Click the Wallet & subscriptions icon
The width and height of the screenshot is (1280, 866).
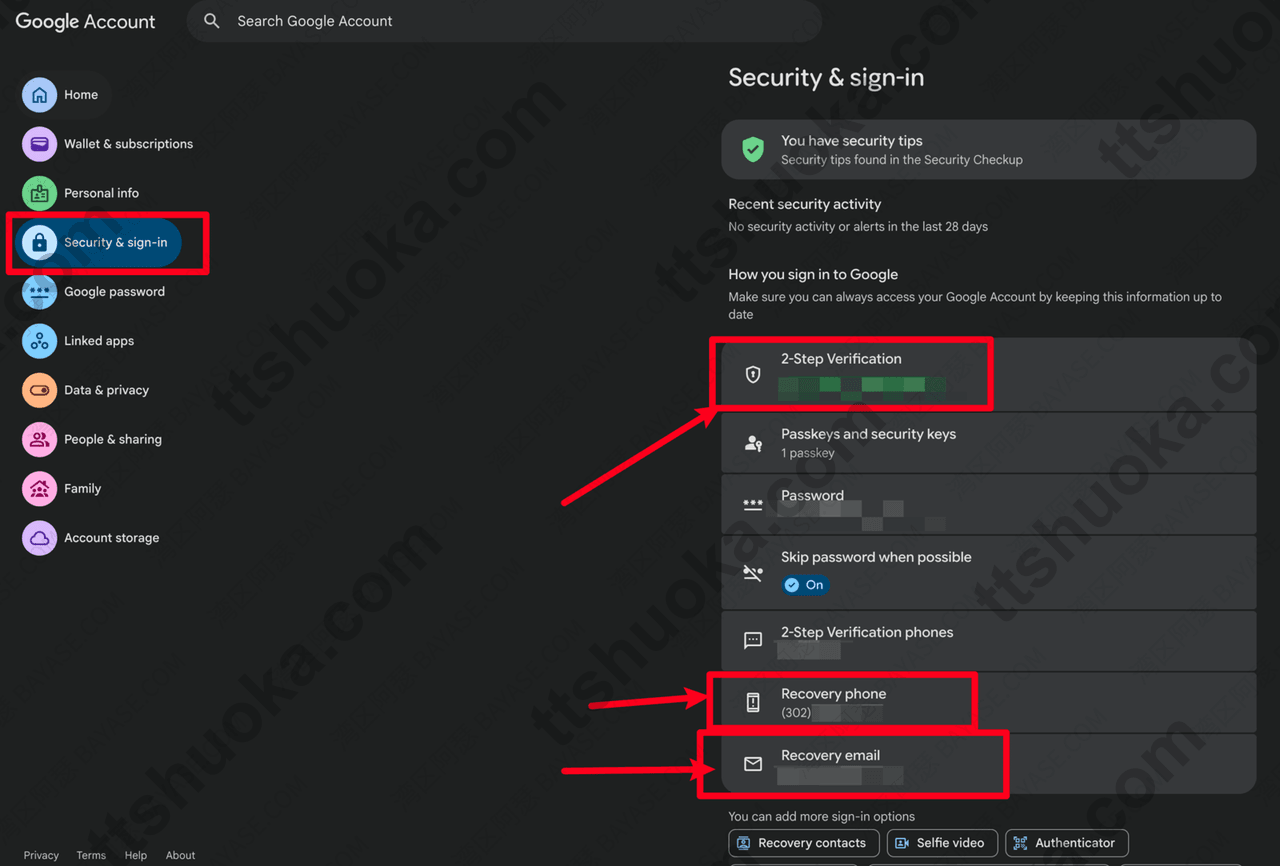coord(40,144)
